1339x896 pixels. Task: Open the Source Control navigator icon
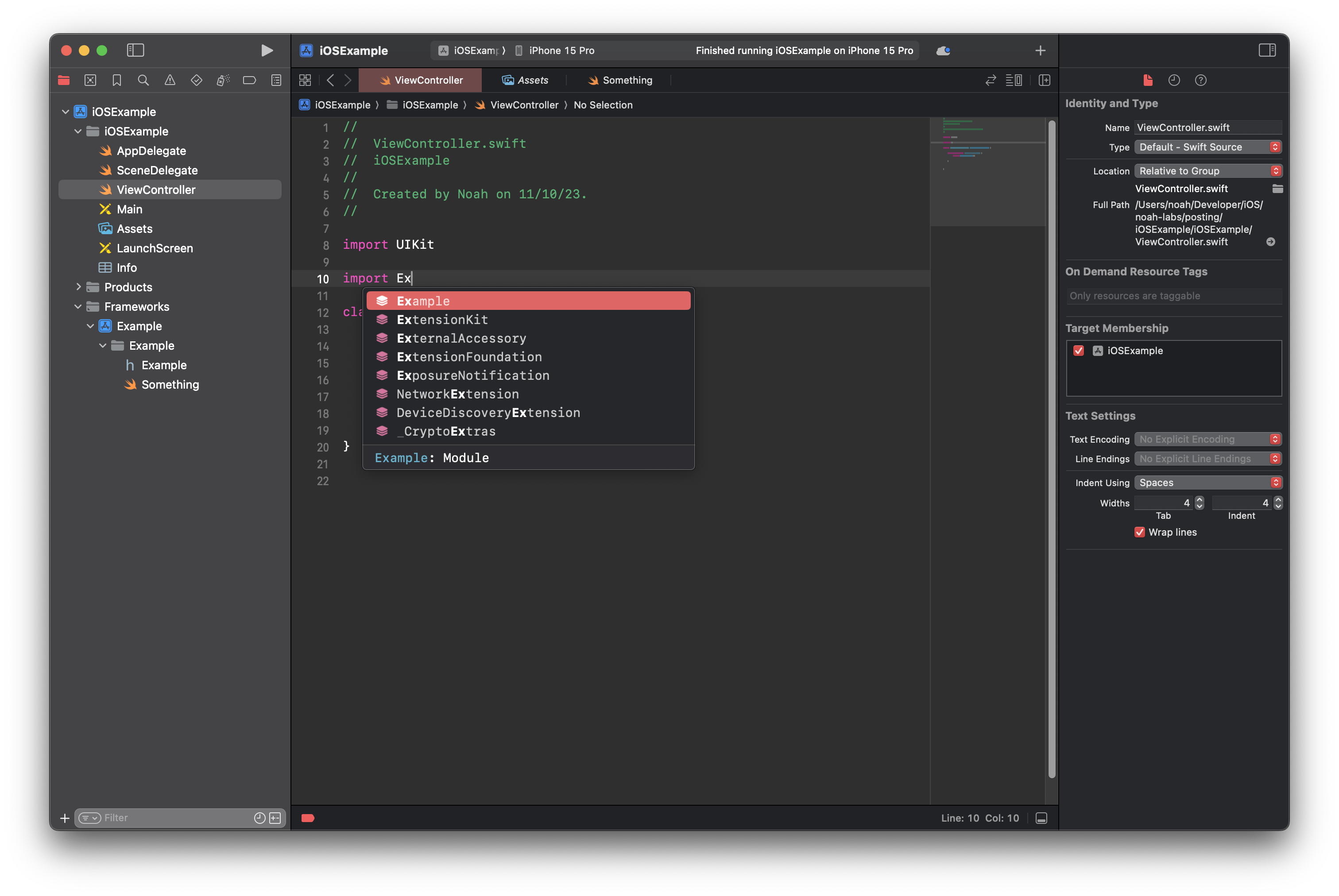pos(90,81)
